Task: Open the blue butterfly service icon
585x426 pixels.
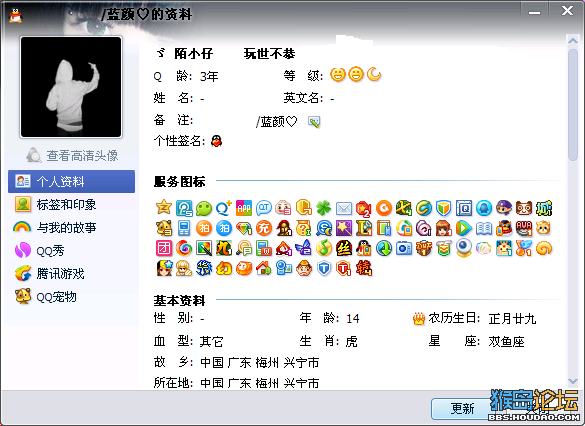Action: 304,248
